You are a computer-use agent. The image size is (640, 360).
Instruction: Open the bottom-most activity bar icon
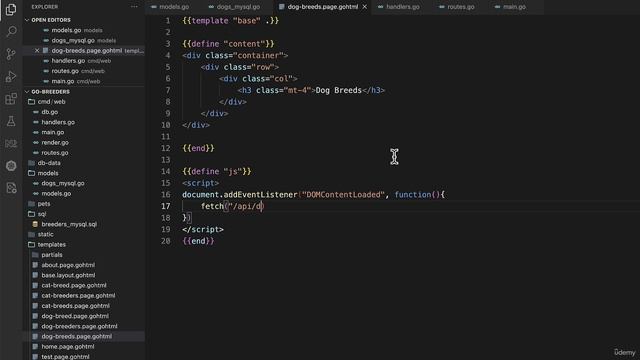click(11, 188)
